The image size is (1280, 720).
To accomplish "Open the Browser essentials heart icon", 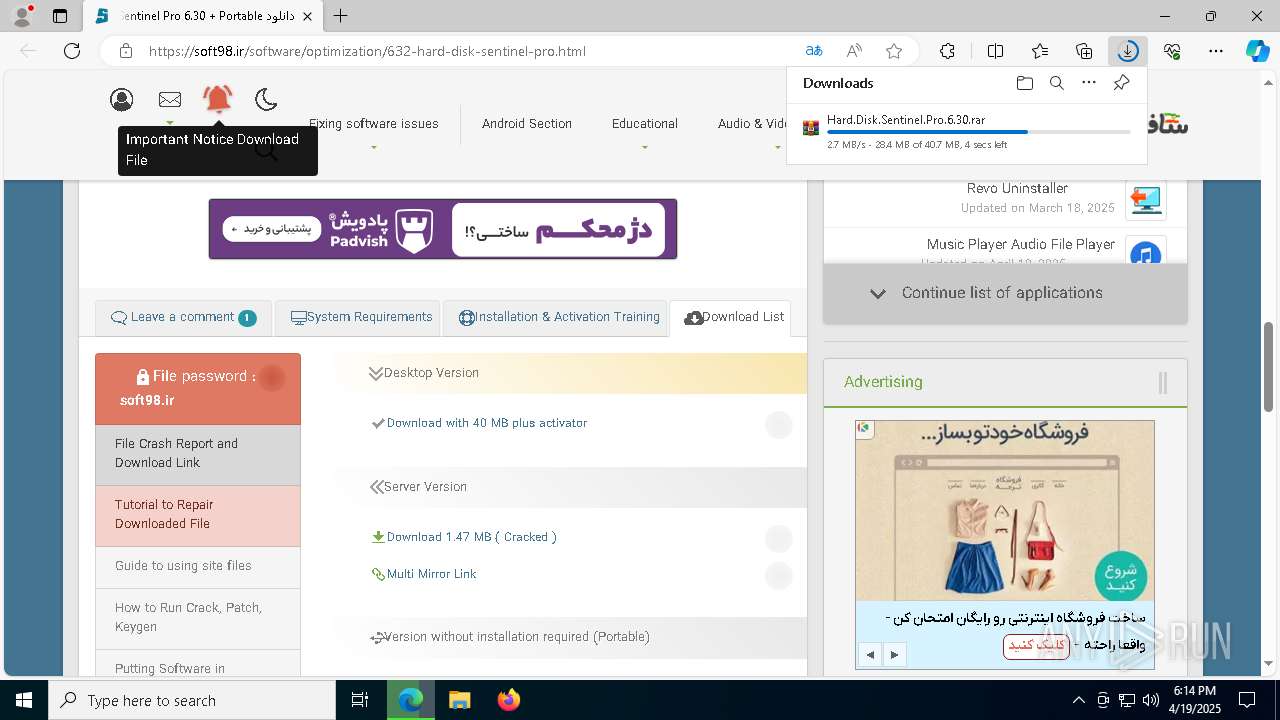I will click(1172, 51).
